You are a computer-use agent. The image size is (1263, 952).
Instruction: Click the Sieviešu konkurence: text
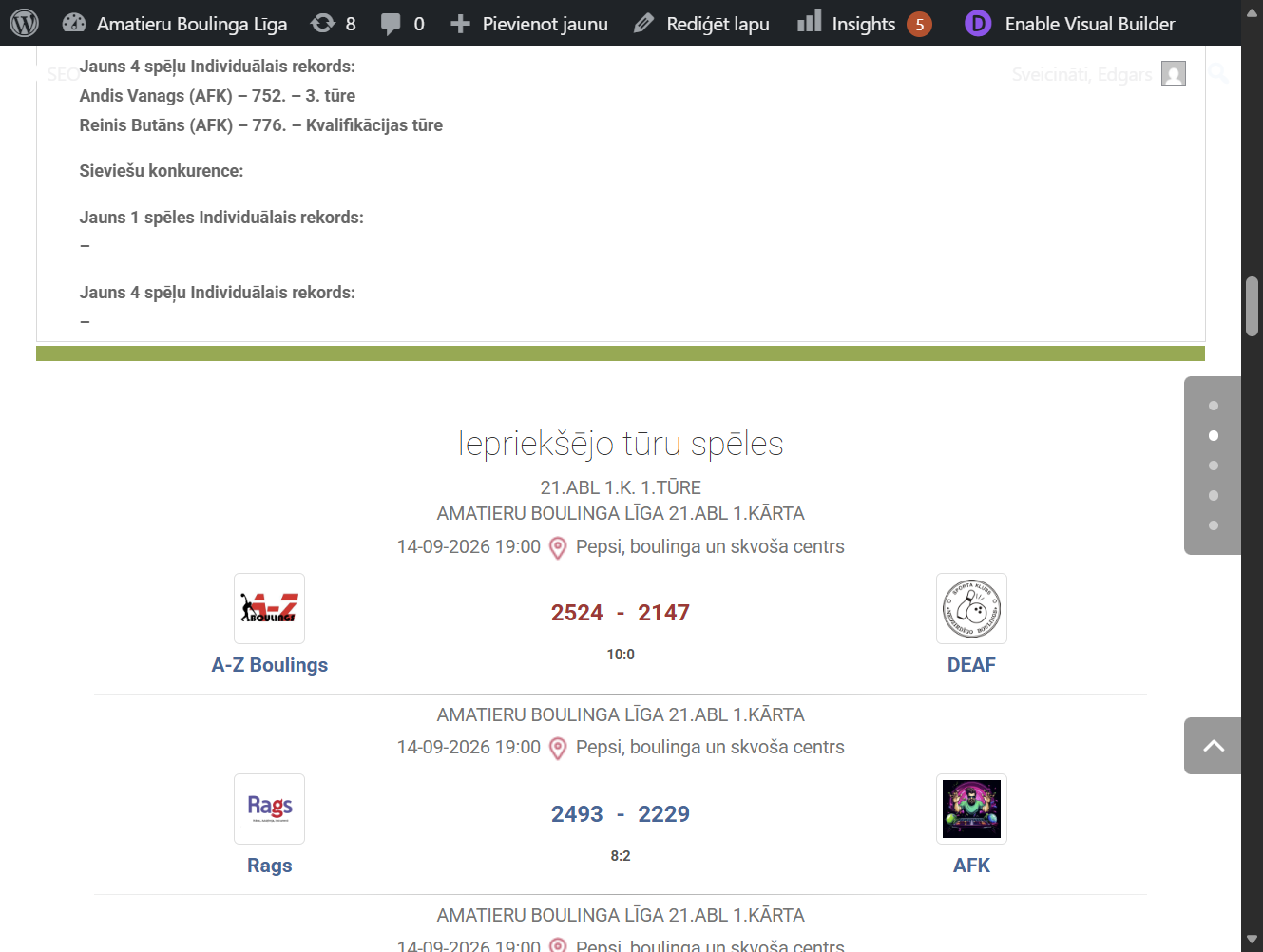tap(162, 171)
